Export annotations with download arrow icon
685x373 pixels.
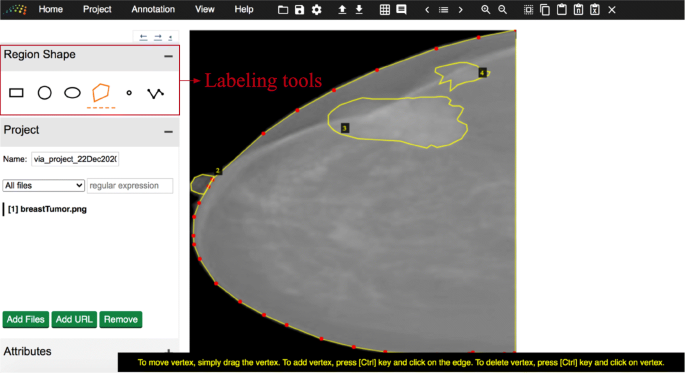tap(359, 10)
